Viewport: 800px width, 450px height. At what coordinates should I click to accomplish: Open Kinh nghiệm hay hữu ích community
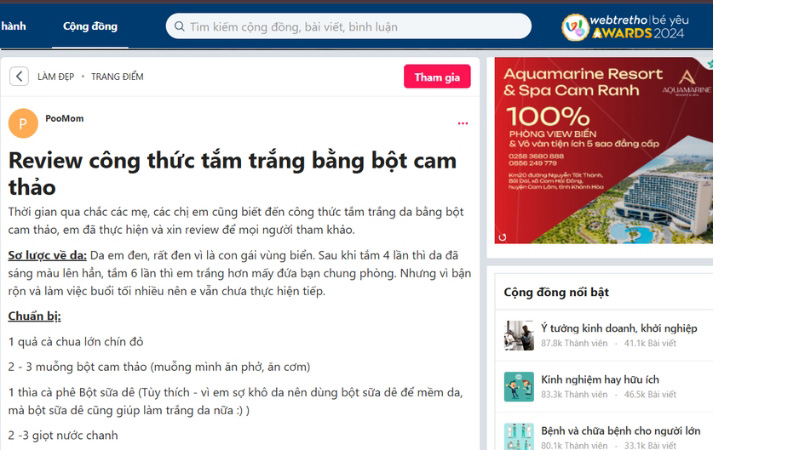pos(600,380)
